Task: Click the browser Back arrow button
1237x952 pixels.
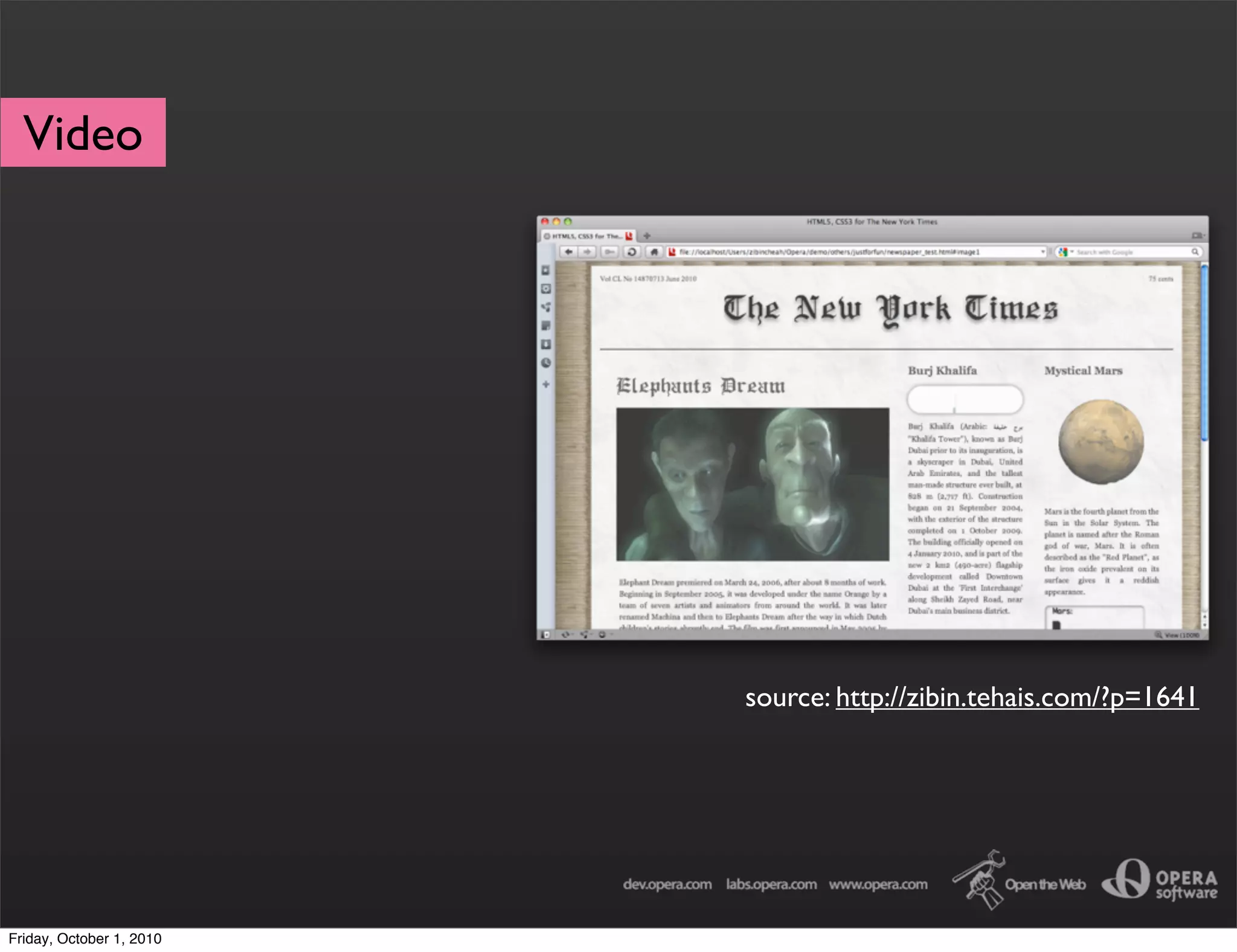Action: 568,252
